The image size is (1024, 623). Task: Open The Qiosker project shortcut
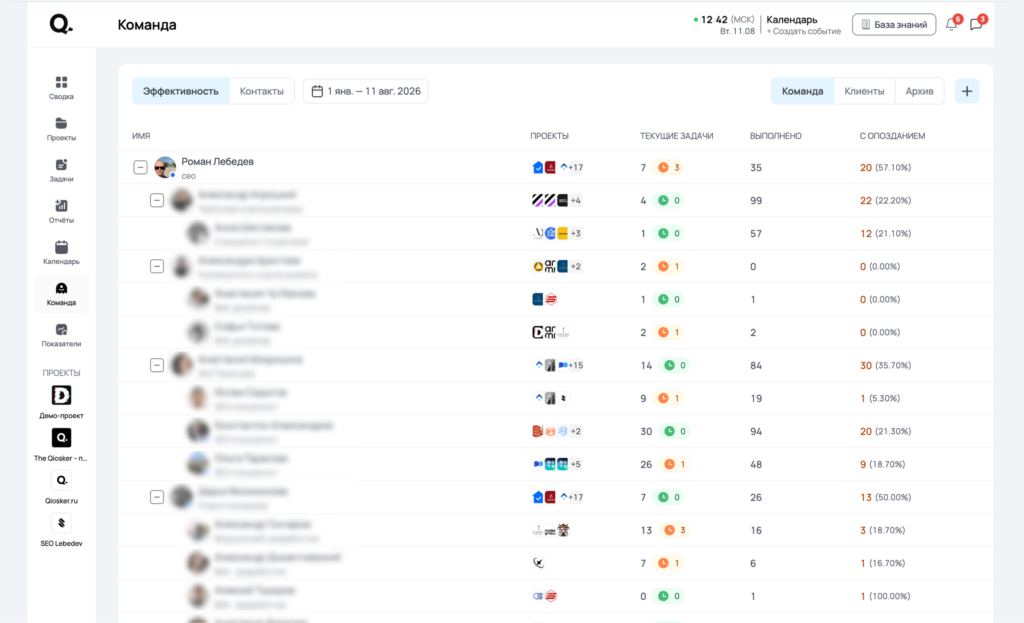(x=61, y=445)
